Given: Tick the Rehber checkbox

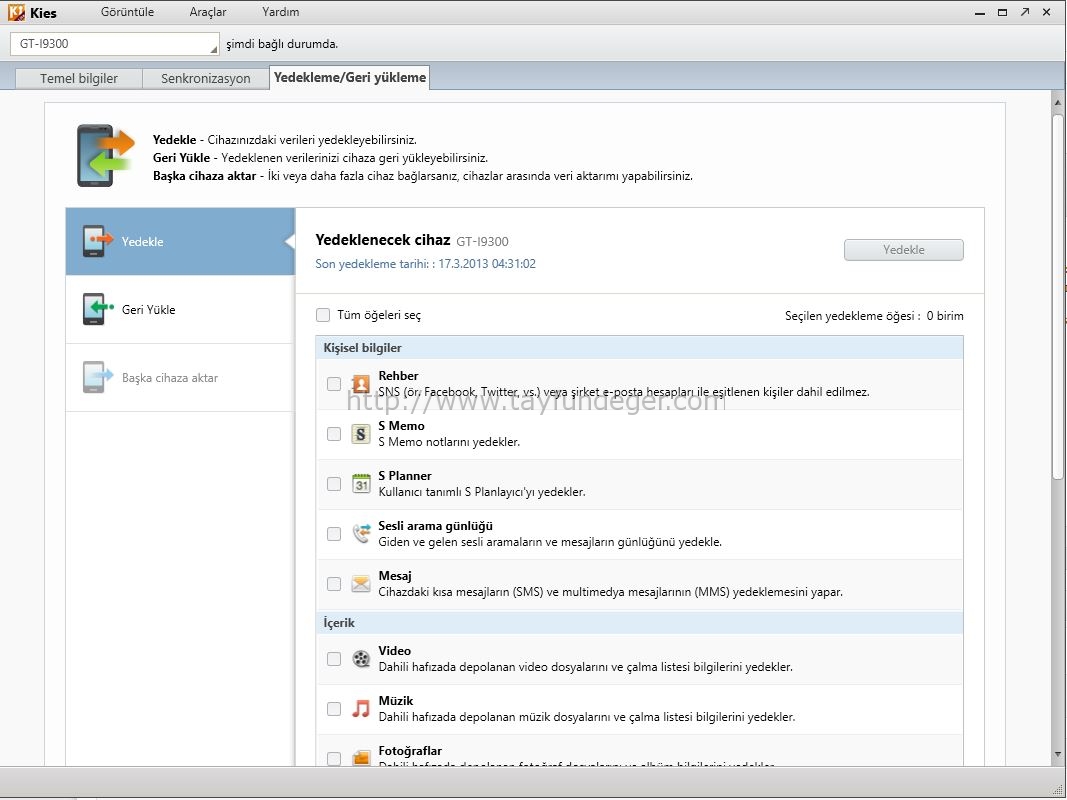Looking at the screenshot, I should 333,384.
